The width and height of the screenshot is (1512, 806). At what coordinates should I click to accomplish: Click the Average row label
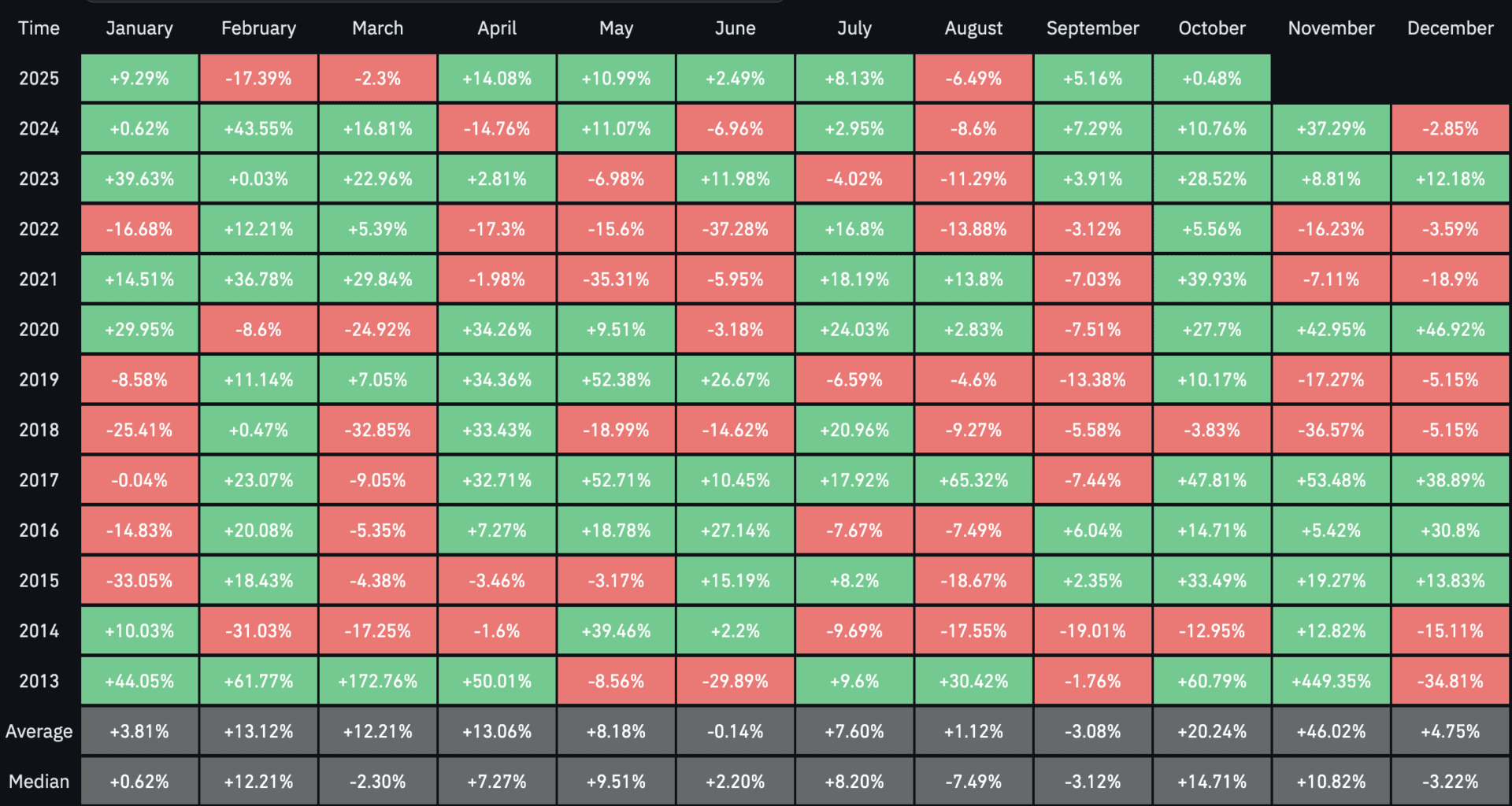39,731
